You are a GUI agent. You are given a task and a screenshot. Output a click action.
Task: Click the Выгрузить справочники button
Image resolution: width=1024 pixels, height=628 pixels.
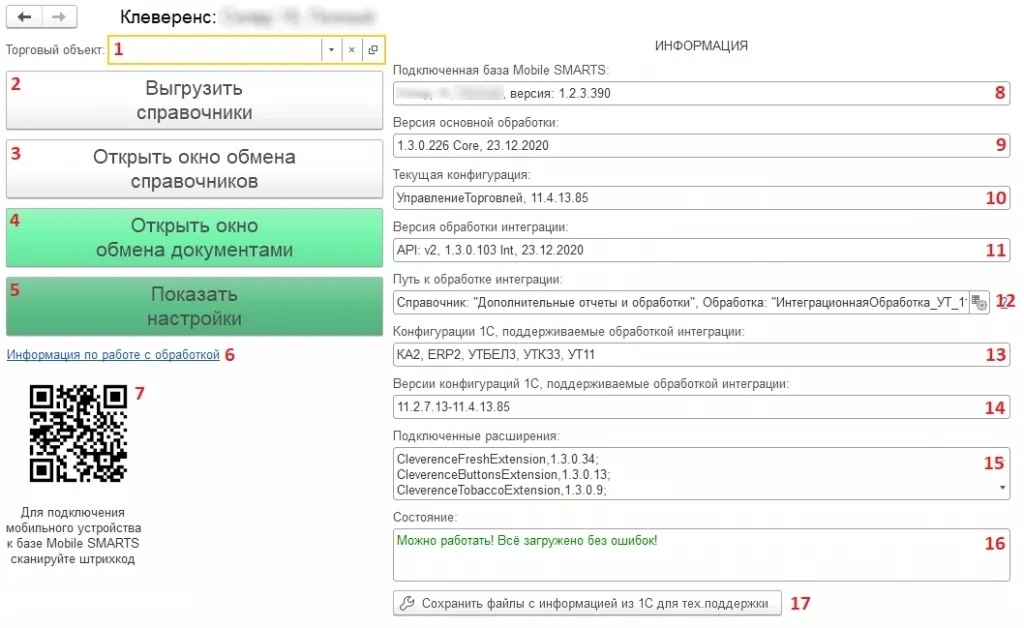pos(195,101)
